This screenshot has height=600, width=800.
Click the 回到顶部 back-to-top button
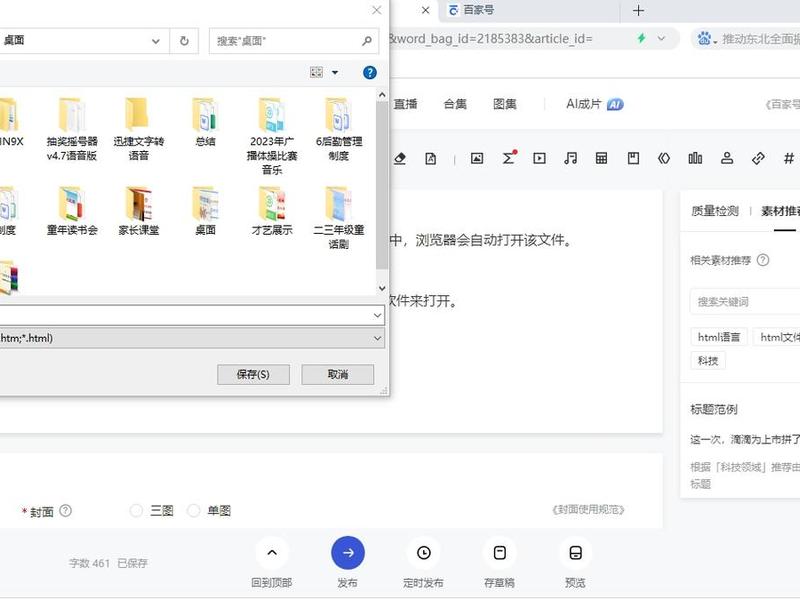tap(272, 553)
